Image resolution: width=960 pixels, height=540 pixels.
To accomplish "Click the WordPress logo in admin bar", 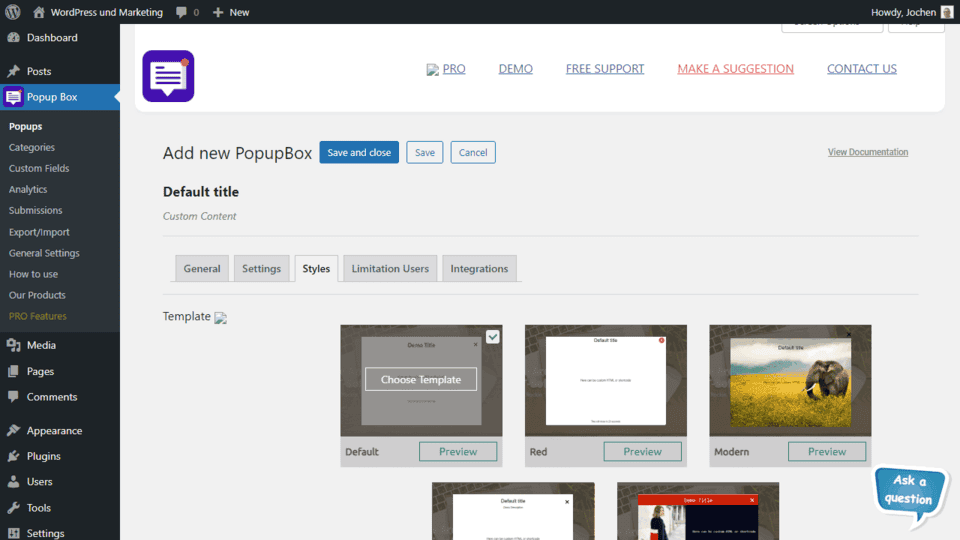I will click(13, 12).
